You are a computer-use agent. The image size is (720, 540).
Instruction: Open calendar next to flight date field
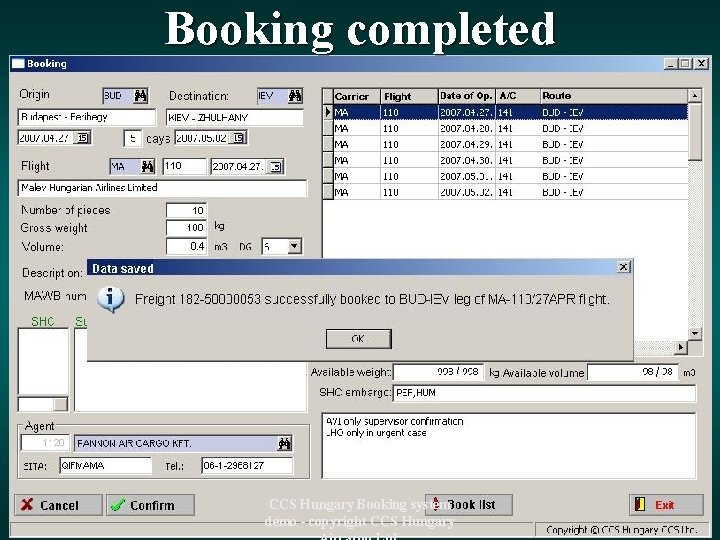point(275,167)
